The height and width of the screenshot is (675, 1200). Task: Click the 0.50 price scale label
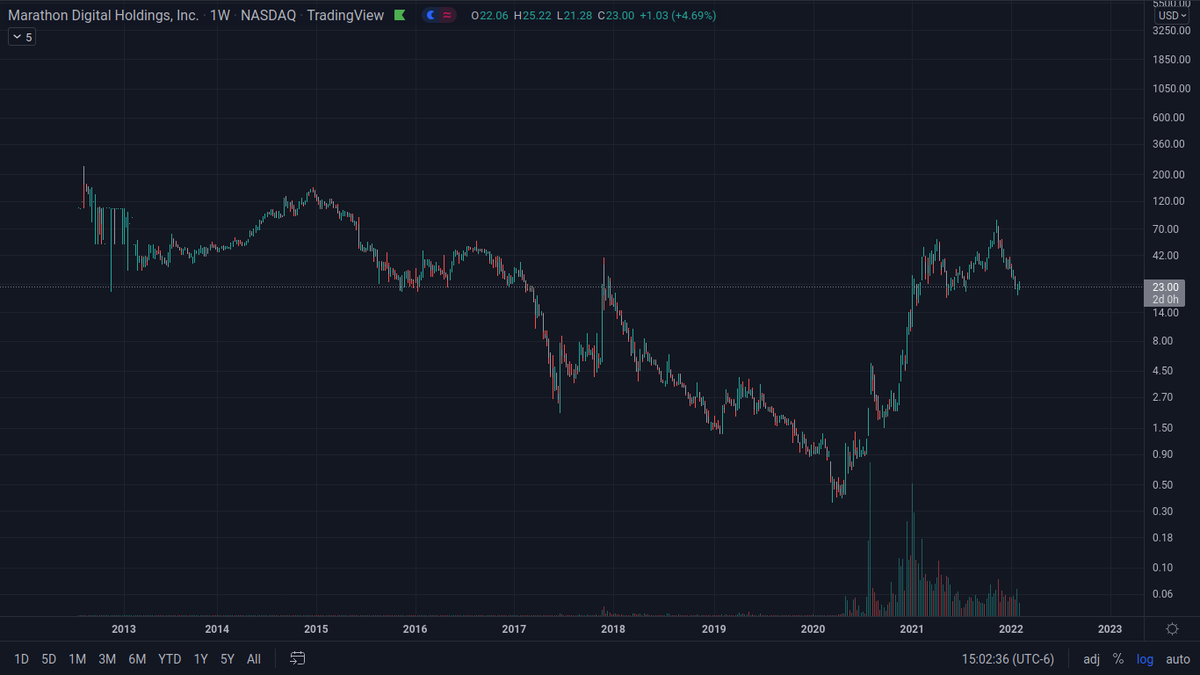[x=1163, y=485]
